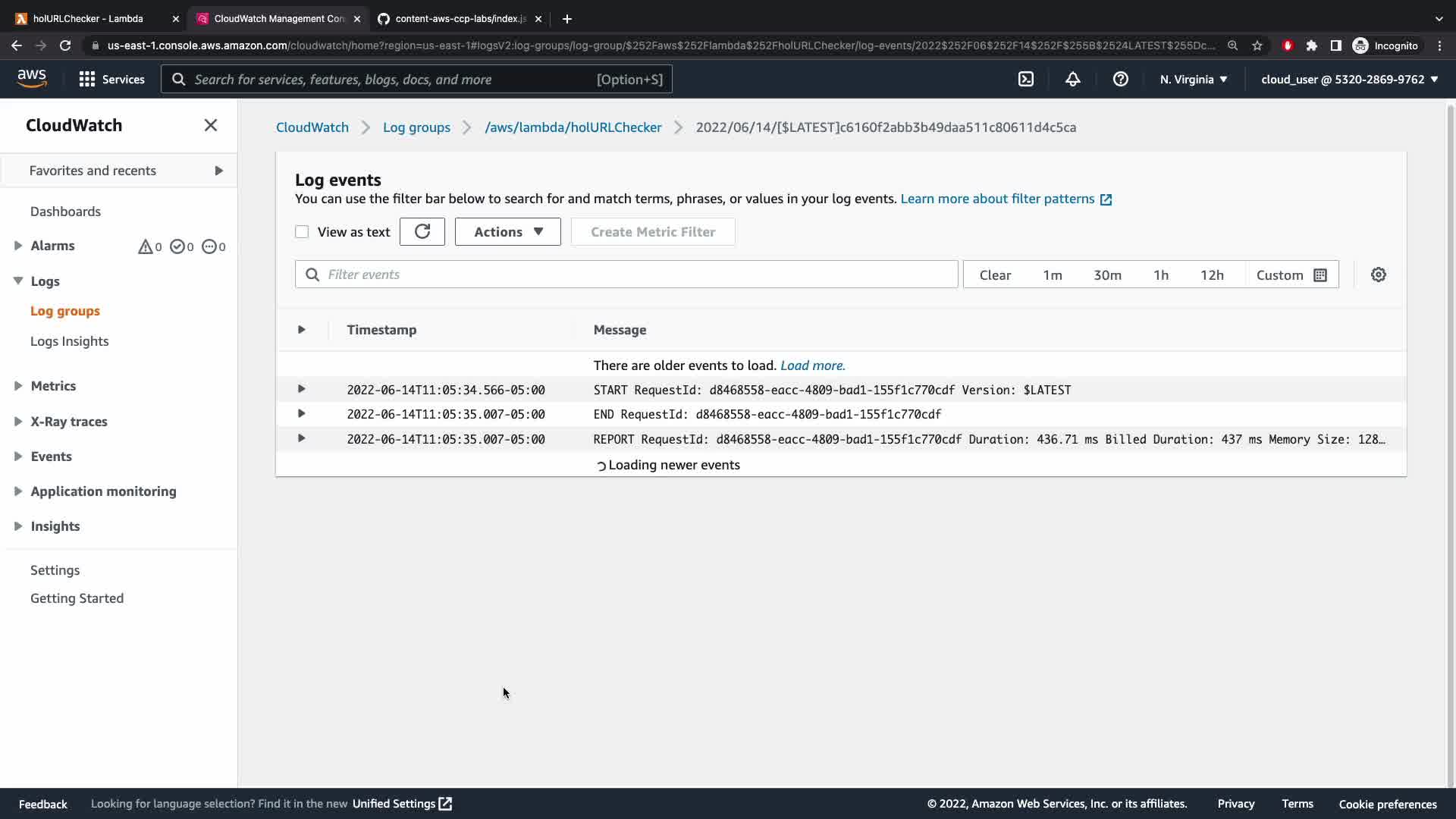This screenshot has height=819, width=1456.
Task: Open the Services grid menu
Action: click(x=111, y=79)
